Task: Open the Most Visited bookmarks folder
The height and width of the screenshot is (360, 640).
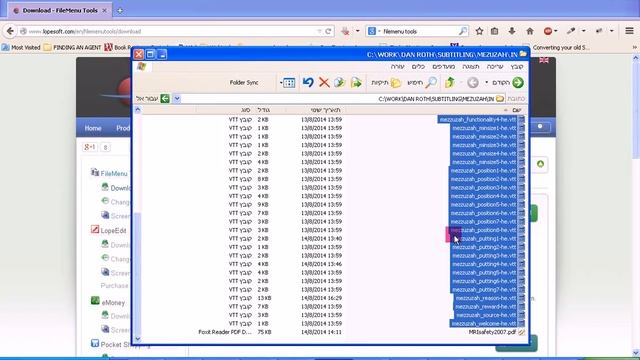Action: point(21,47)
